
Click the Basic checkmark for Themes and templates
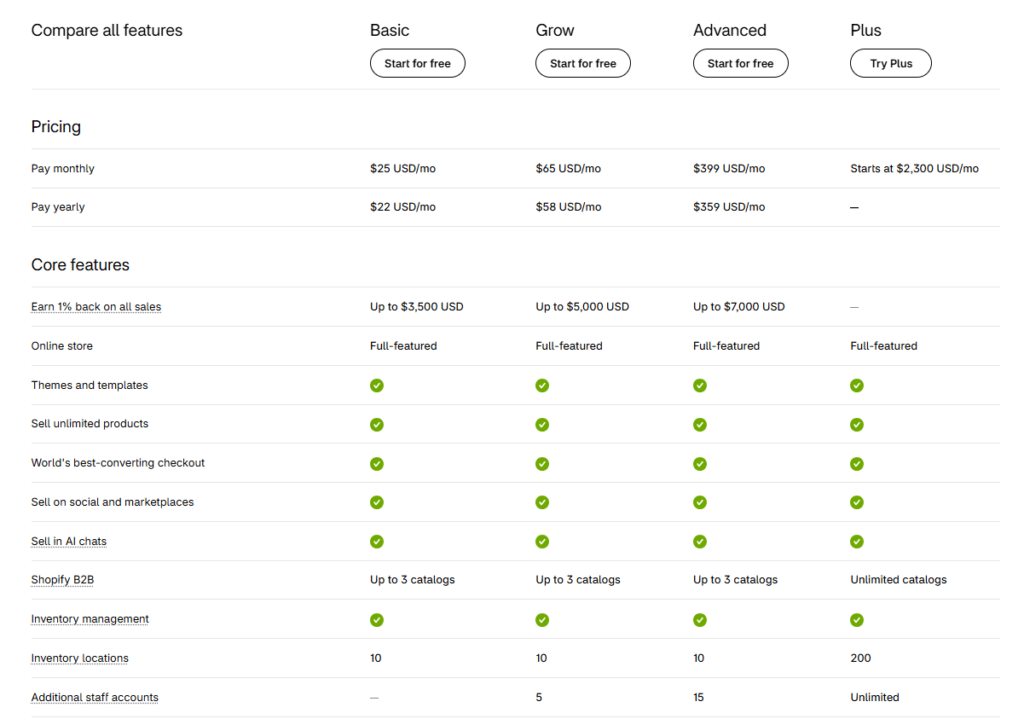click(377, 385)
